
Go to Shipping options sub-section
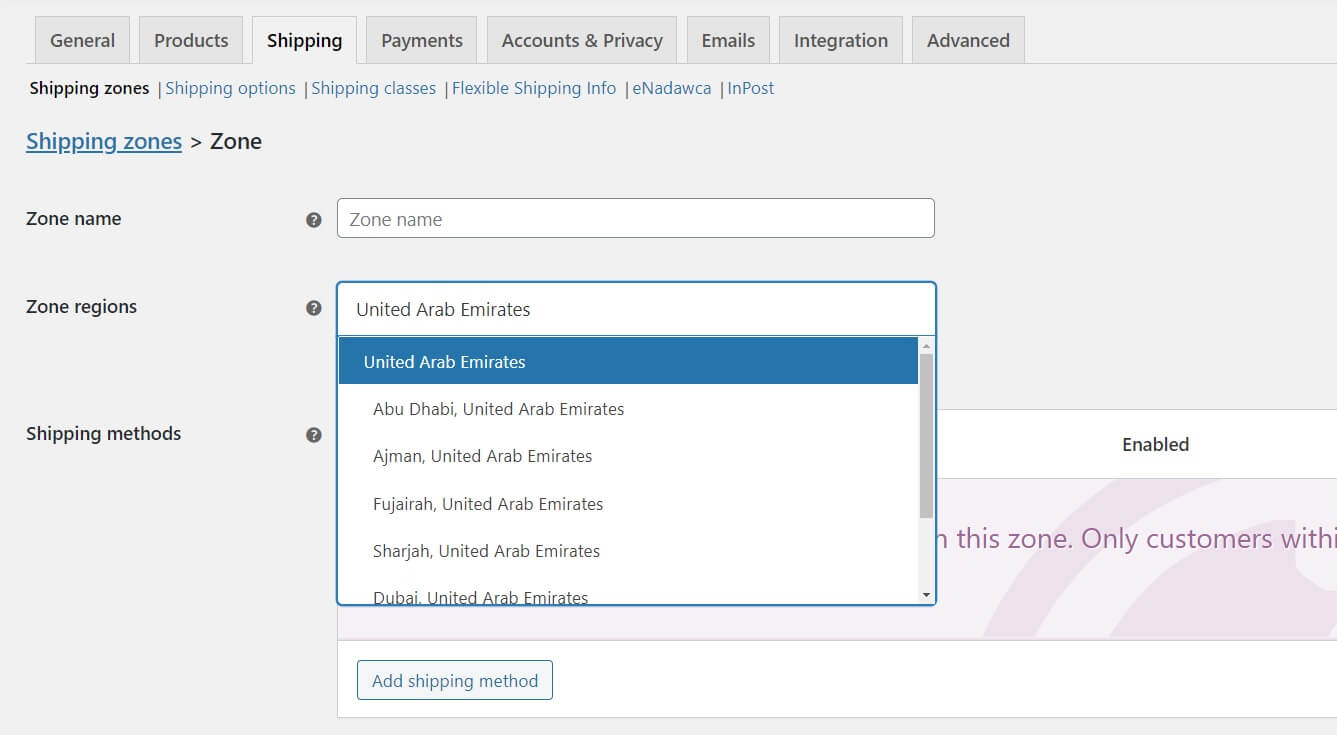point(230,88)
